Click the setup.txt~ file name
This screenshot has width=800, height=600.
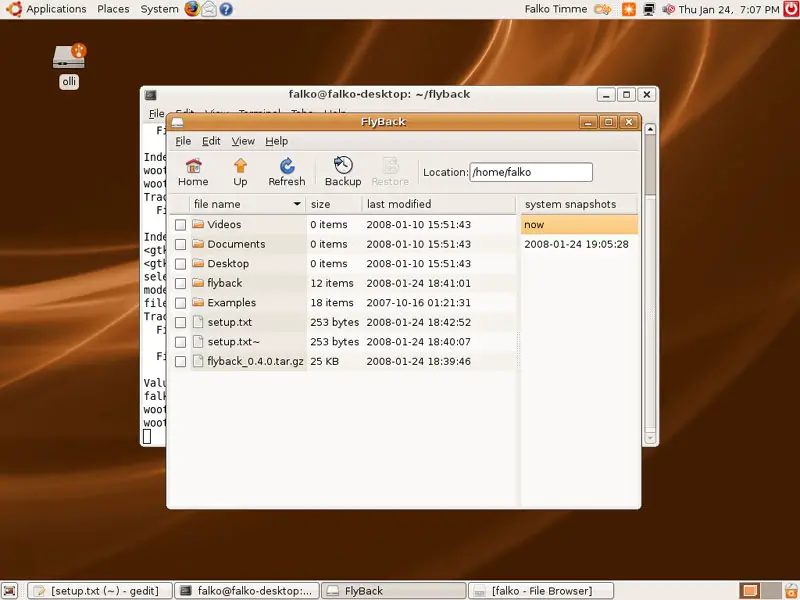pyautogui.click(x=234, y=342)
